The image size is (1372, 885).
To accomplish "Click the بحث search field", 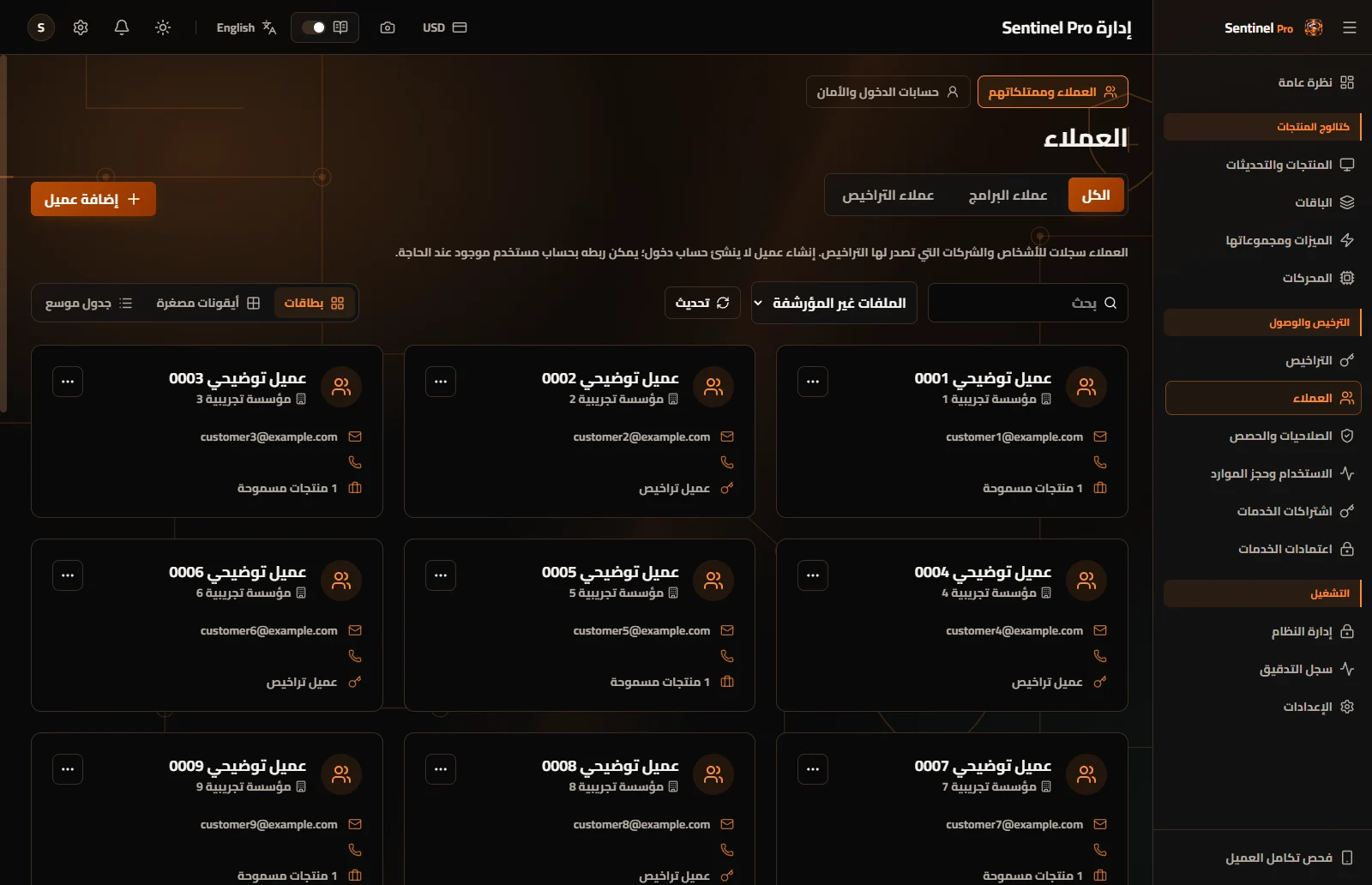I will (x=1027, y=303).
